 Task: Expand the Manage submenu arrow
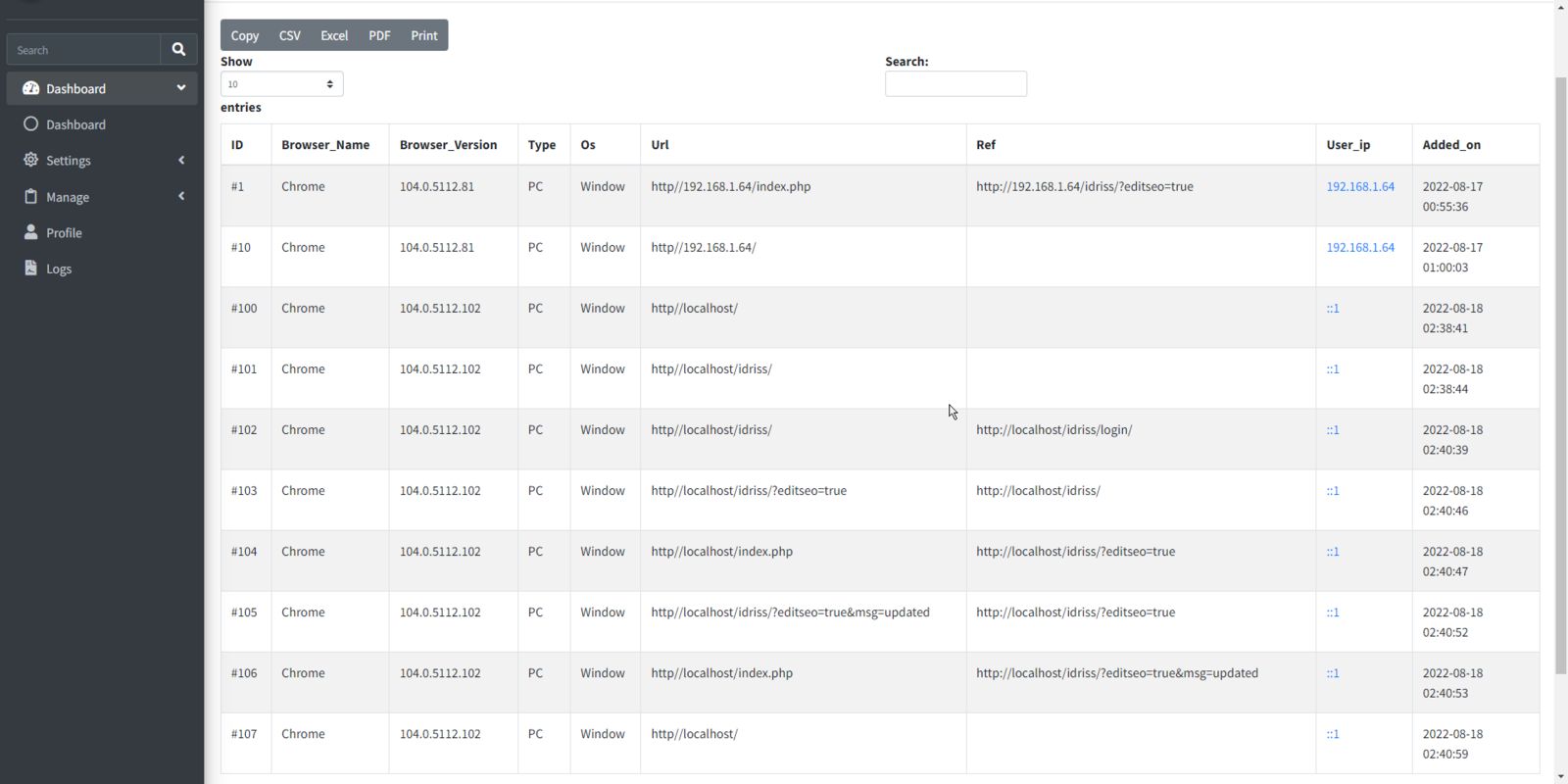coord(181,196)
